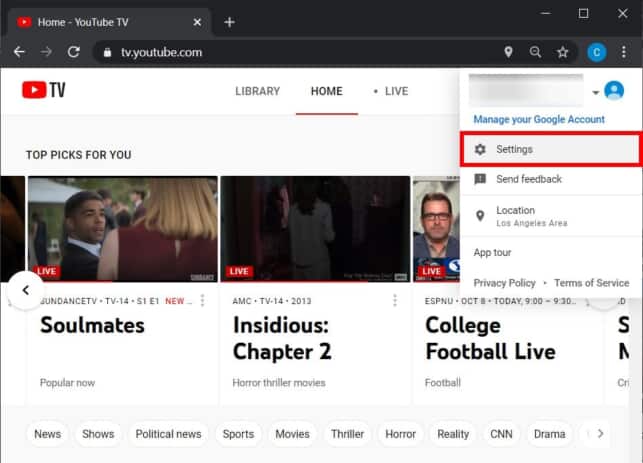Open the Soulmates live thumbnail
This screenshot has height=463, width=643.
[x=123, y=229]
